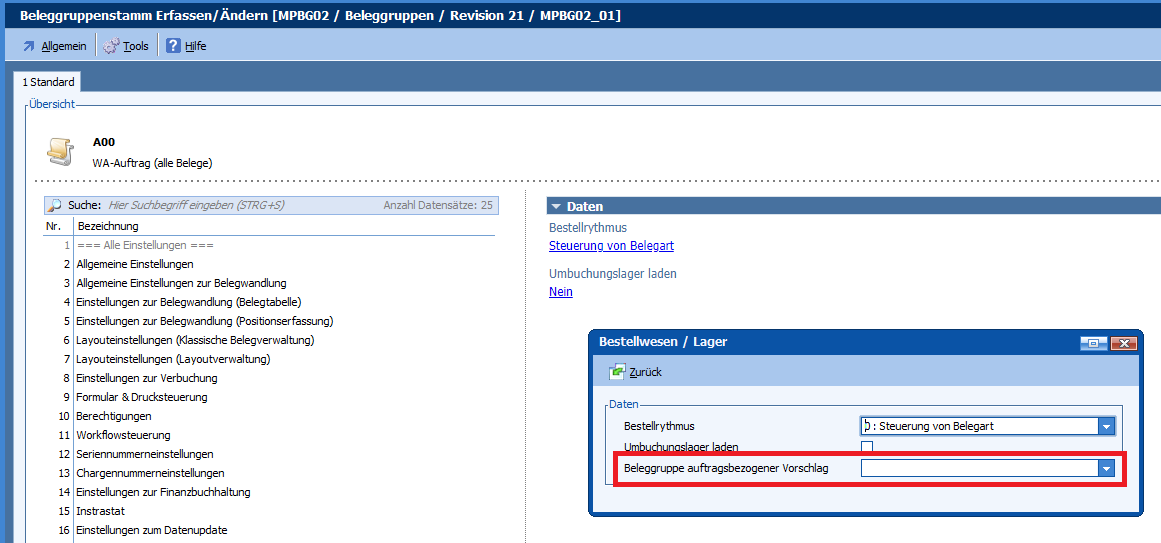The height and width of the screenshot is (543, 1161).
Task: Click the green Zurück arrow icon
Action: click(618, 372)
